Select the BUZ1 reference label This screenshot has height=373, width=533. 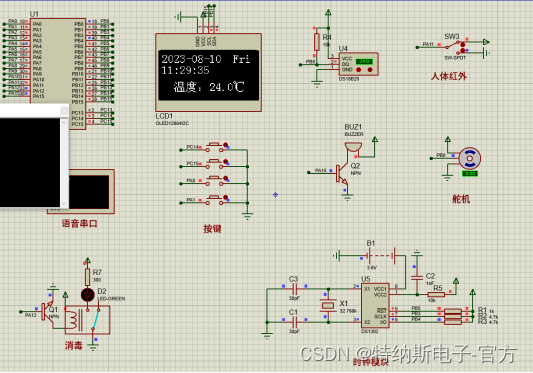(x=353, y=127)
